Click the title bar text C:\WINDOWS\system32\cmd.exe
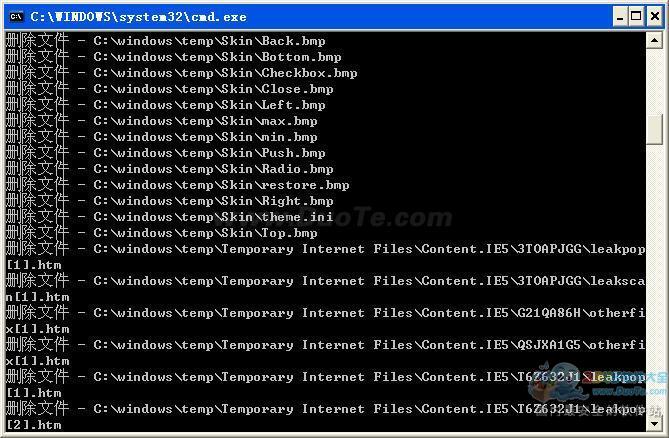This screenshot has height=438, width=669. (139, 17)
